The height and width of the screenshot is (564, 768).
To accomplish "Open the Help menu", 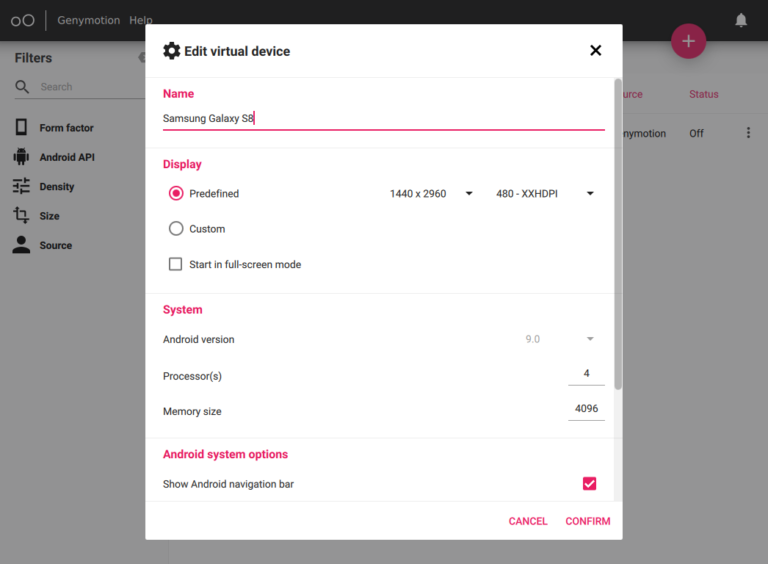I will point(141,20).
